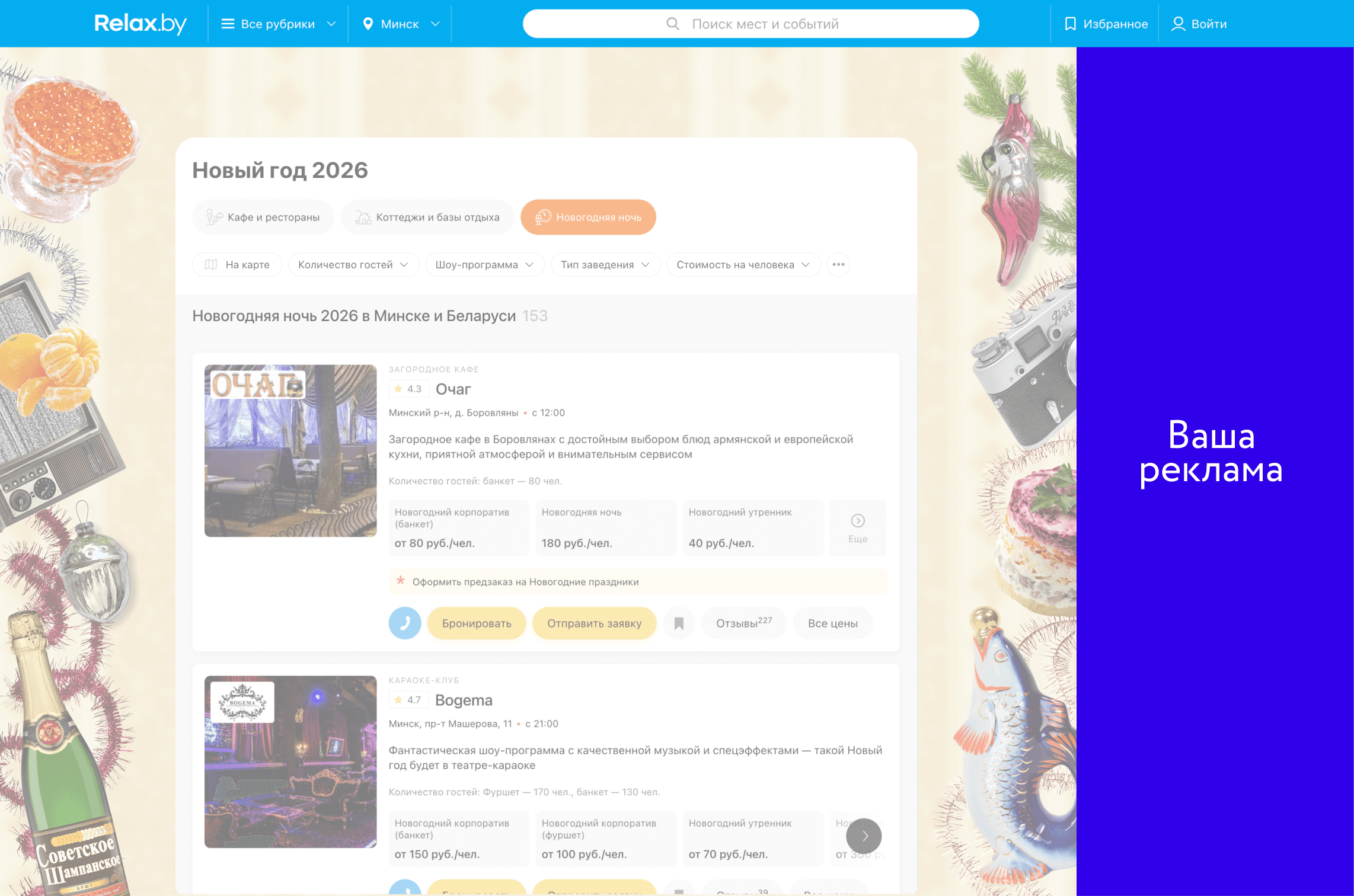1354x896 pixels.
Task: Click Бронировать for Очаг
Action: (477, 623)
